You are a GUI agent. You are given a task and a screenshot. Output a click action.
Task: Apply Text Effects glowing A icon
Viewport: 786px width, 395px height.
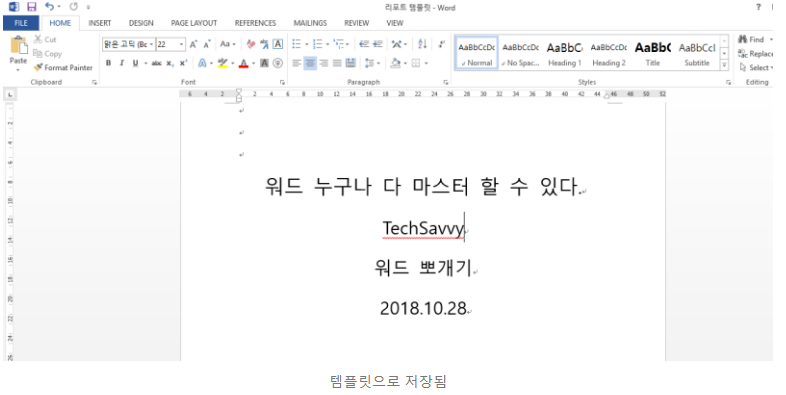(x=202, y=63)
